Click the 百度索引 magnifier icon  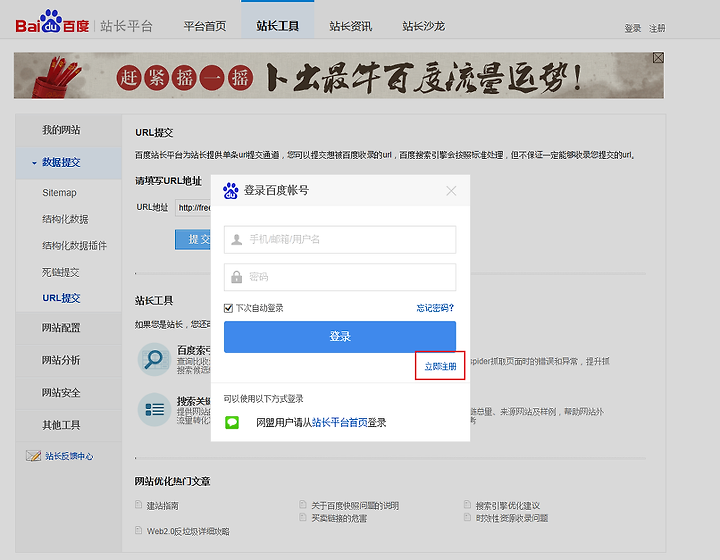(154, 359)
